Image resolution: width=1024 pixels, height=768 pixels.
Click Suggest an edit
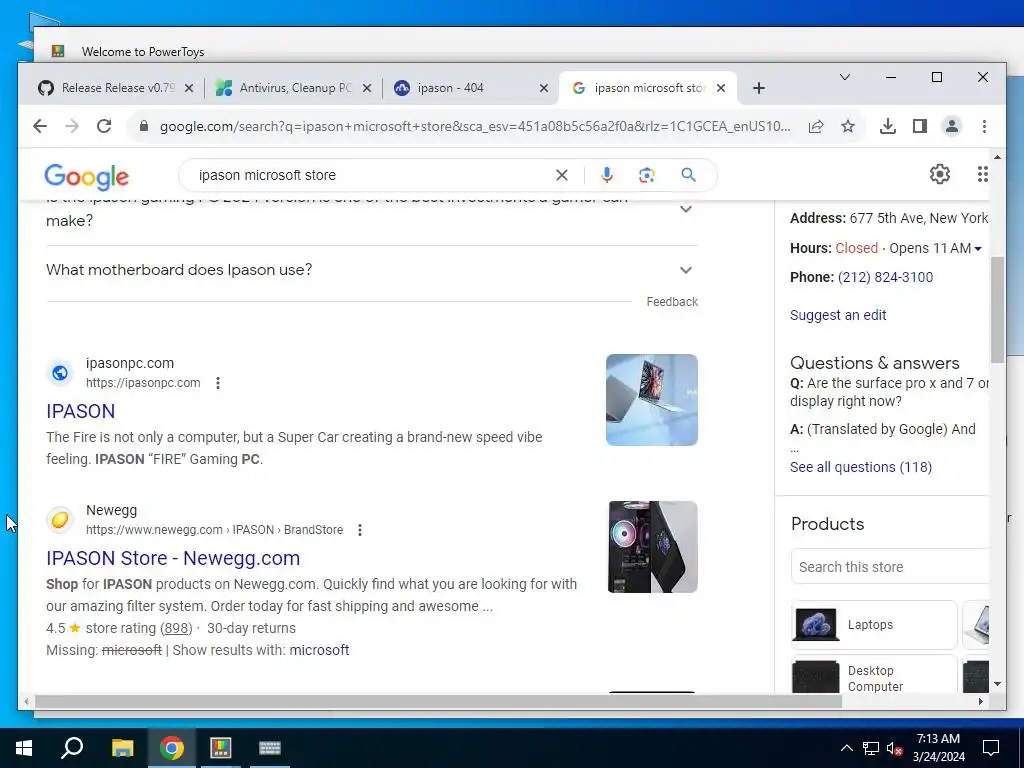(838, 315)
